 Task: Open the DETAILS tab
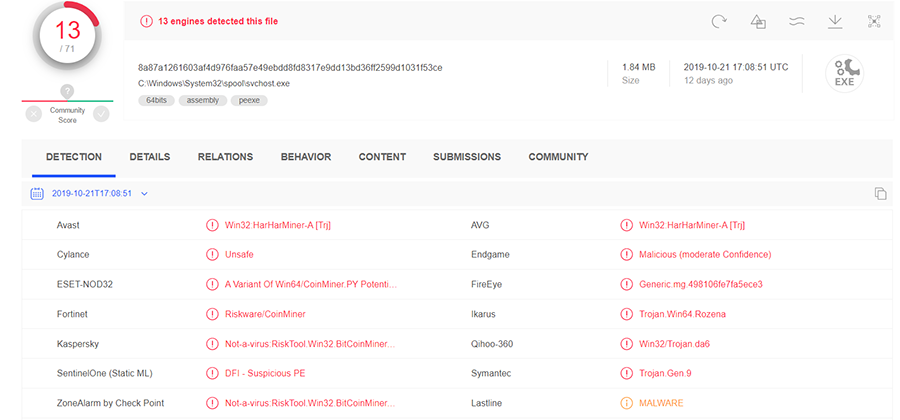pos(150,157)
